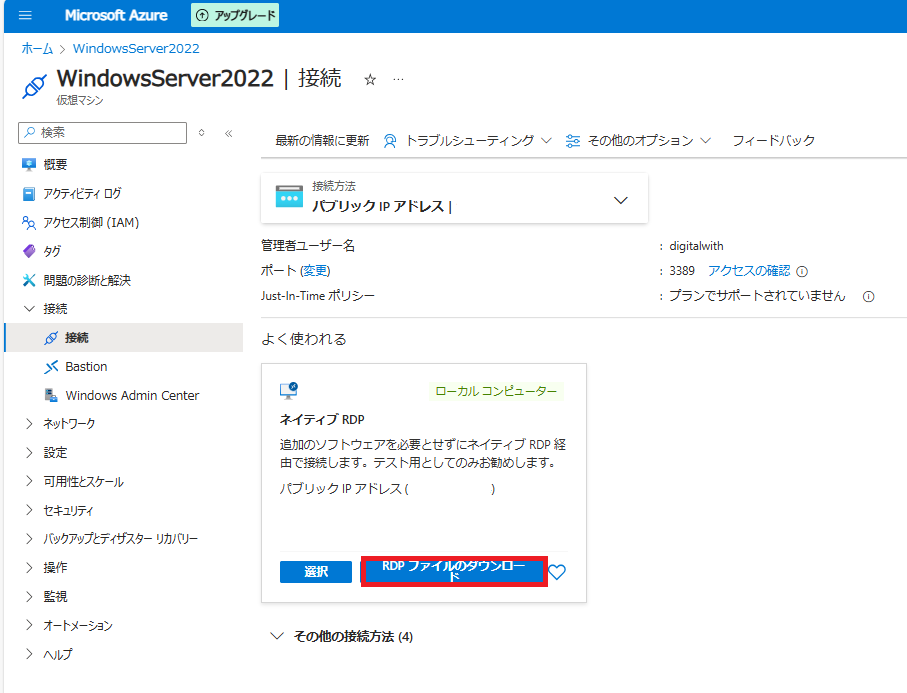Open the Azure hamburger portal menu
Viewport: 907px width, 693px height.
click(x=25, y=15)
